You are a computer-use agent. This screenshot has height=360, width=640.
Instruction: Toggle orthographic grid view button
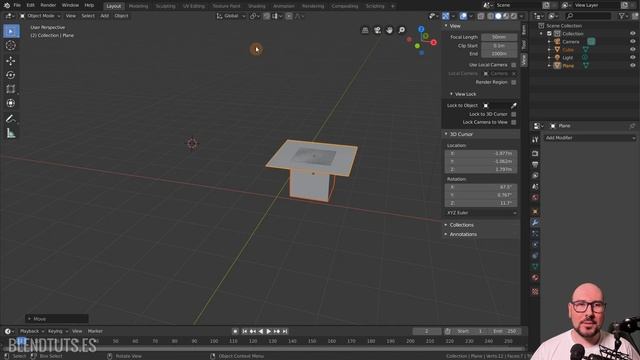365,30
